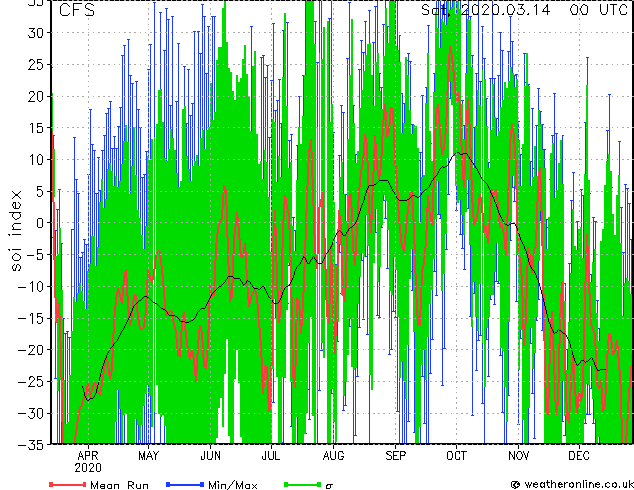634x490 pixels.
Task: Click the y-axis value -30
Action: [31, 413]
